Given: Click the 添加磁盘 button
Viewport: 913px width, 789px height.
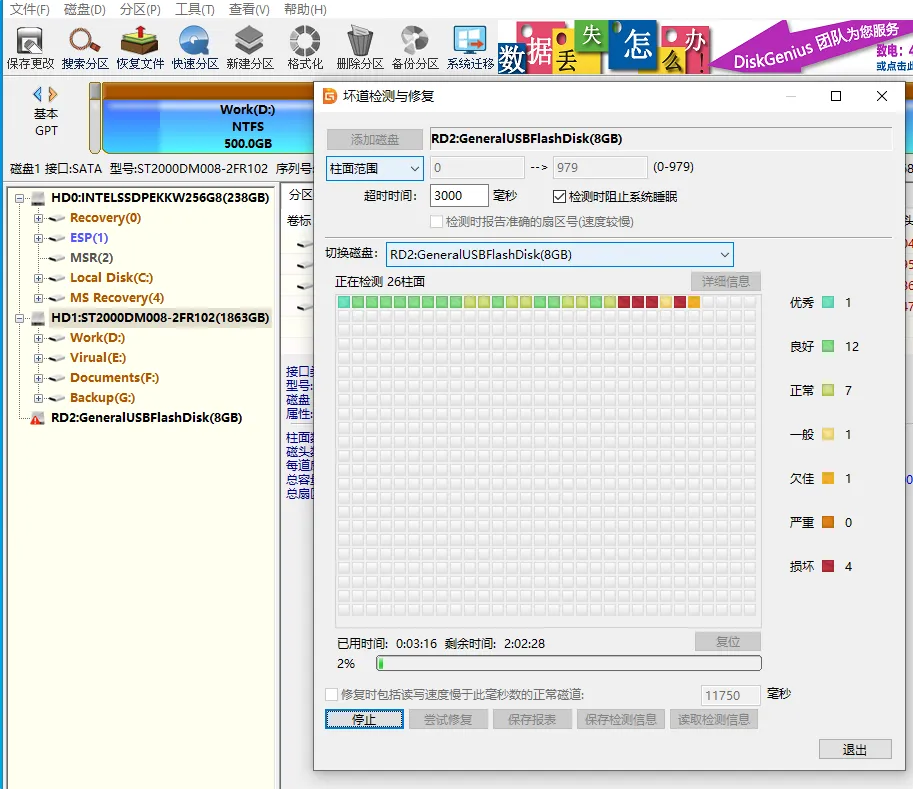Looking at the screenshot, I should point(374,139).
